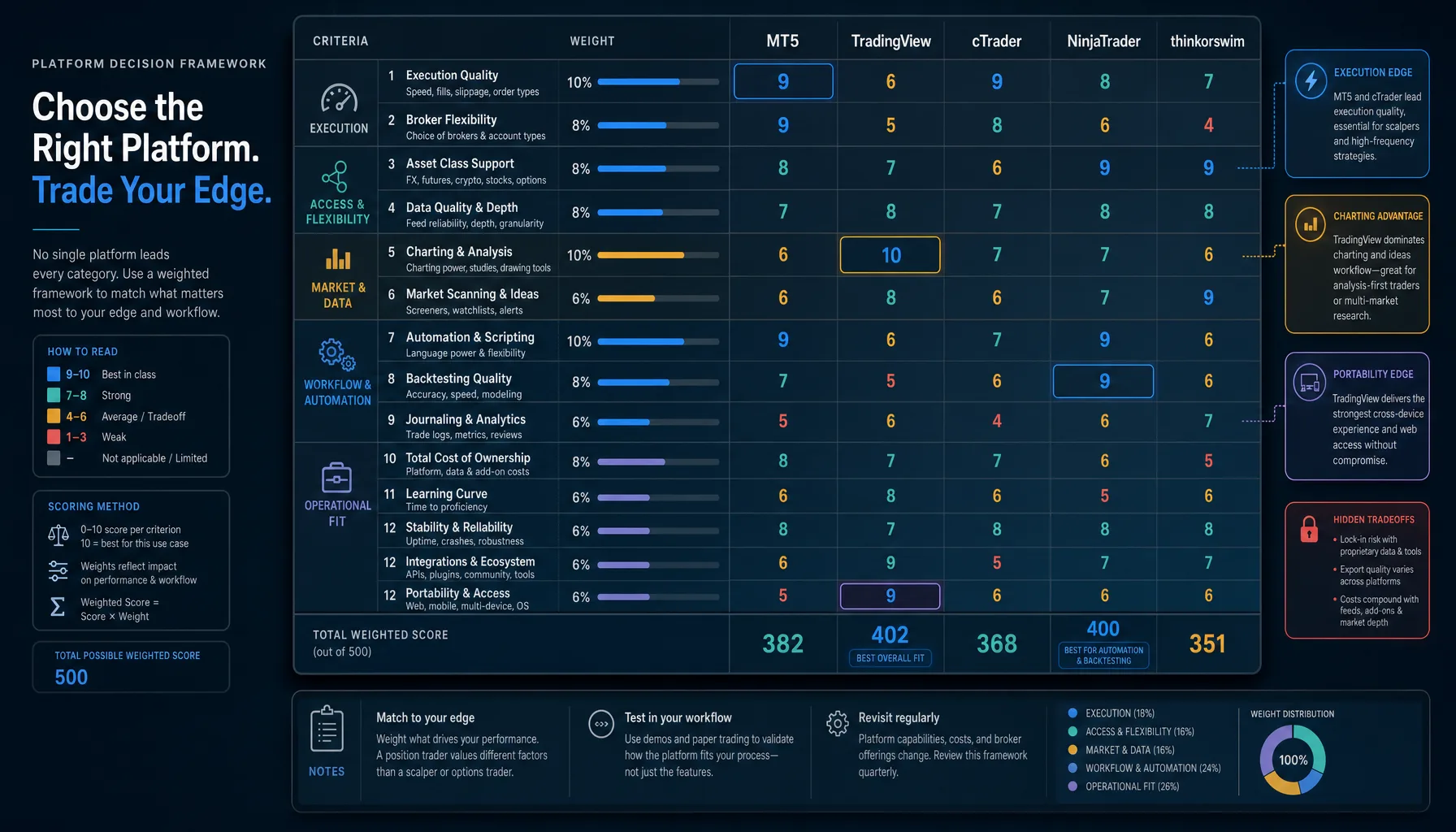Click thinkorswim's Broker Flexibility score 4
Viewport: 1456px width, 832px height.
1208,125
